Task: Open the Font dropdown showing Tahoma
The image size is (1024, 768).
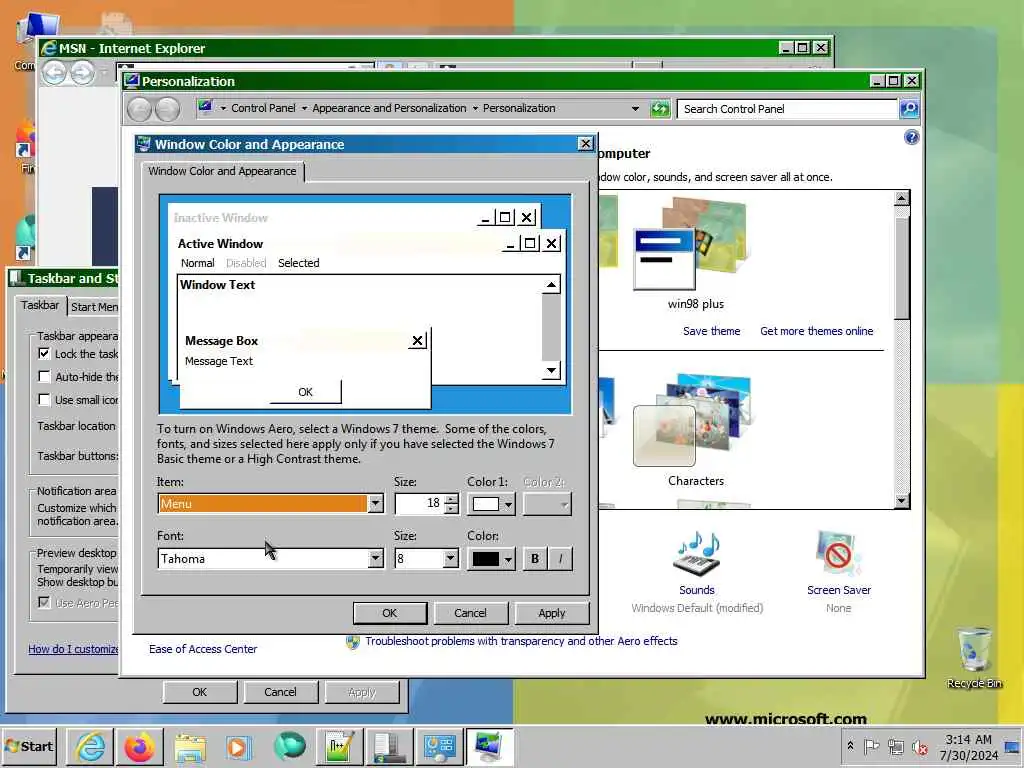Action: [x=375, y=558]
